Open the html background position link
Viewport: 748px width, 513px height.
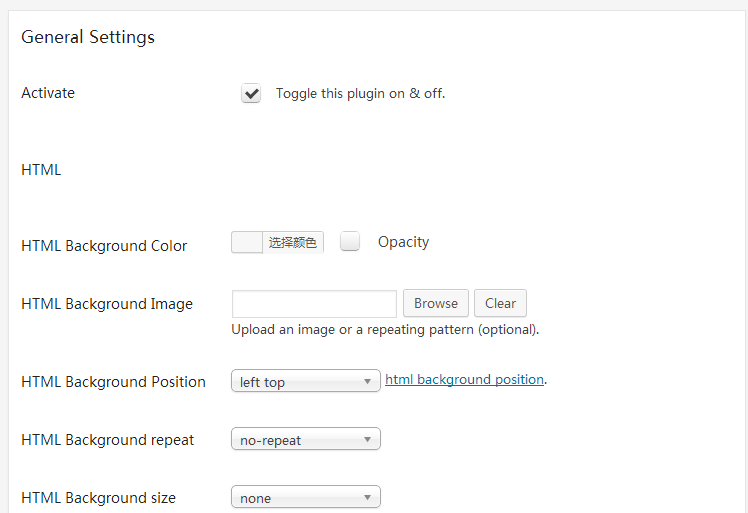(464, 380)
